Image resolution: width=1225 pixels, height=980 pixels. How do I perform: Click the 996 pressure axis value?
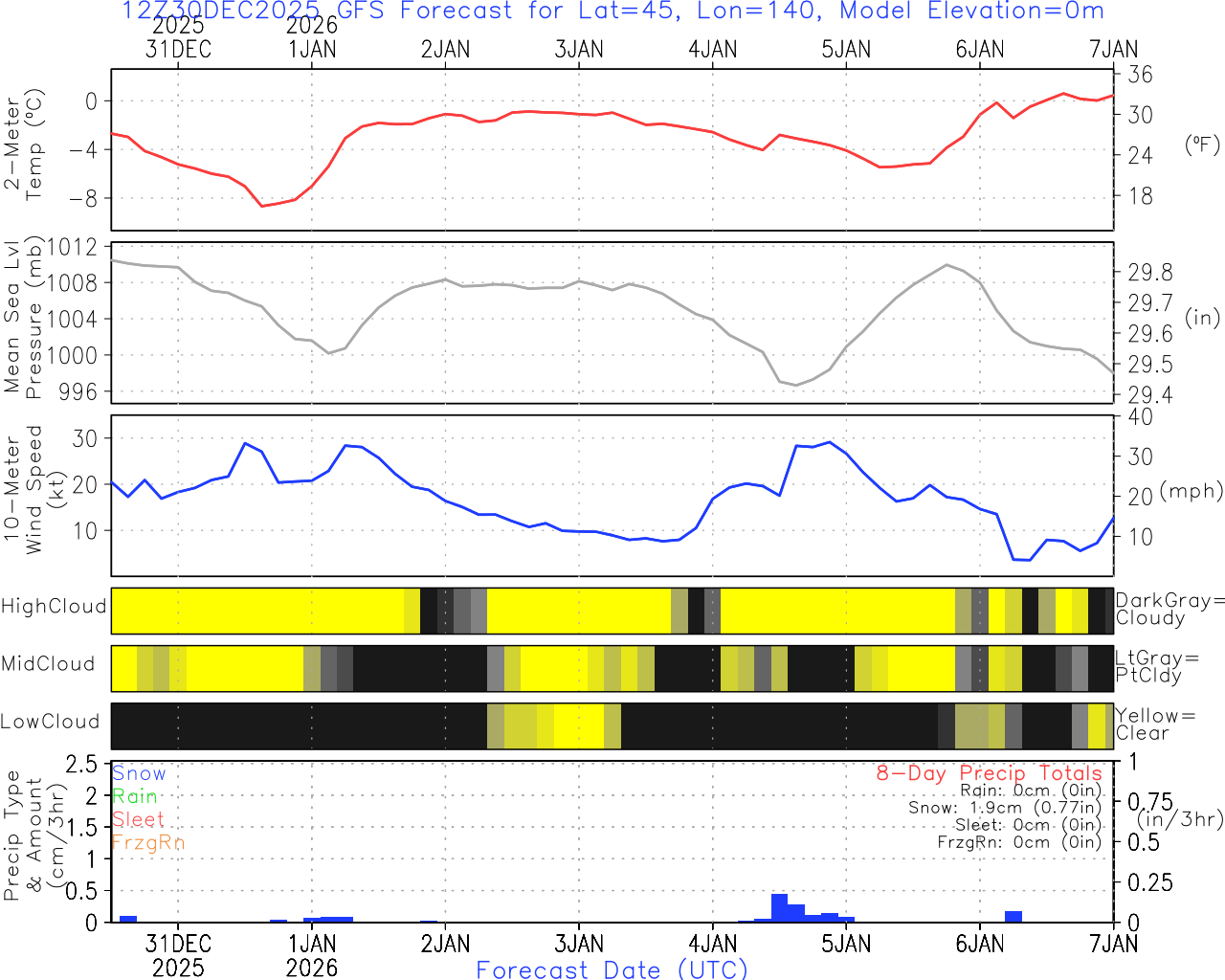(x=79, y=391)
